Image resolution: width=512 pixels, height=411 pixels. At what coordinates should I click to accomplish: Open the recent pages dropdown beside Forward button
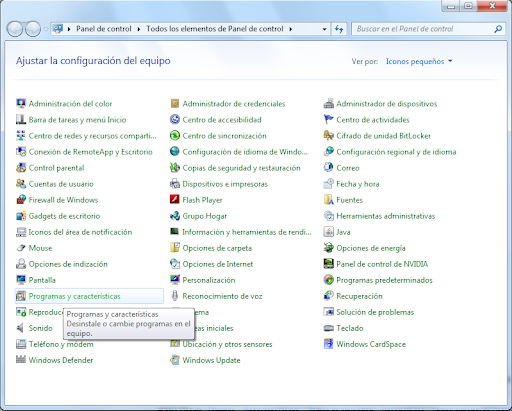click(46, 29)
